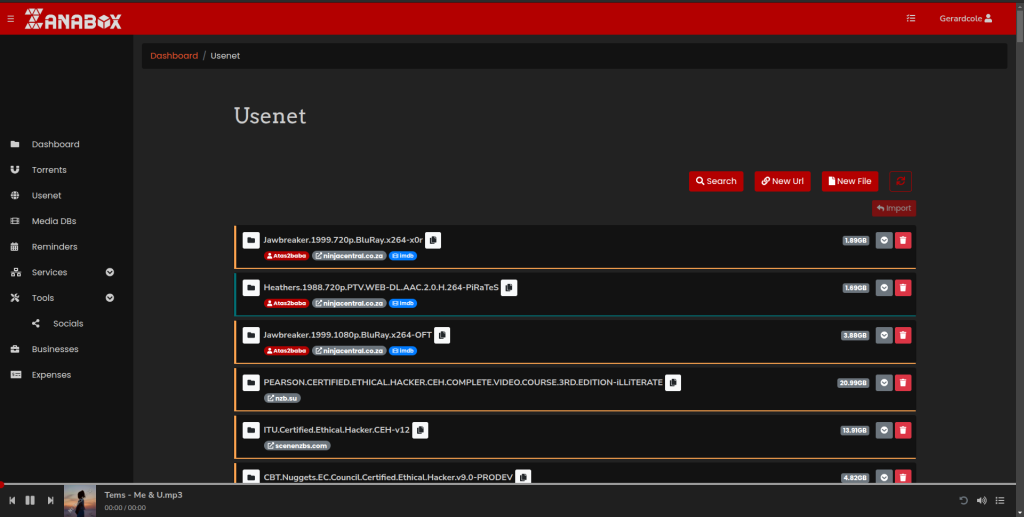Image resolution: width=1024 pixels, height=517 pixels.
Task: Click the New Url button
Action: (x=782, y=181)
